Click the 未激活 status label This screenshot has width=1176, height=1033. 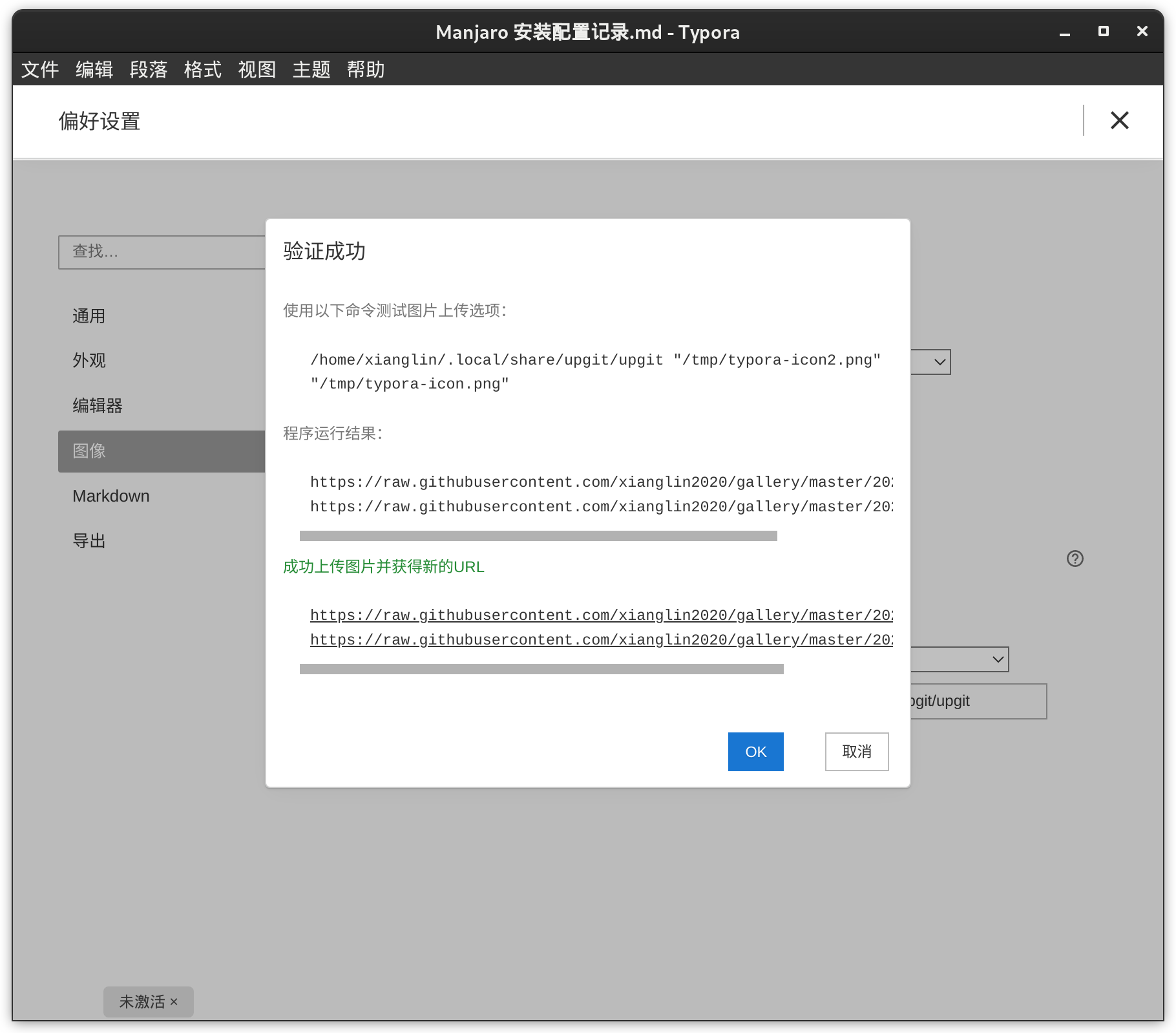(142, 1002)
